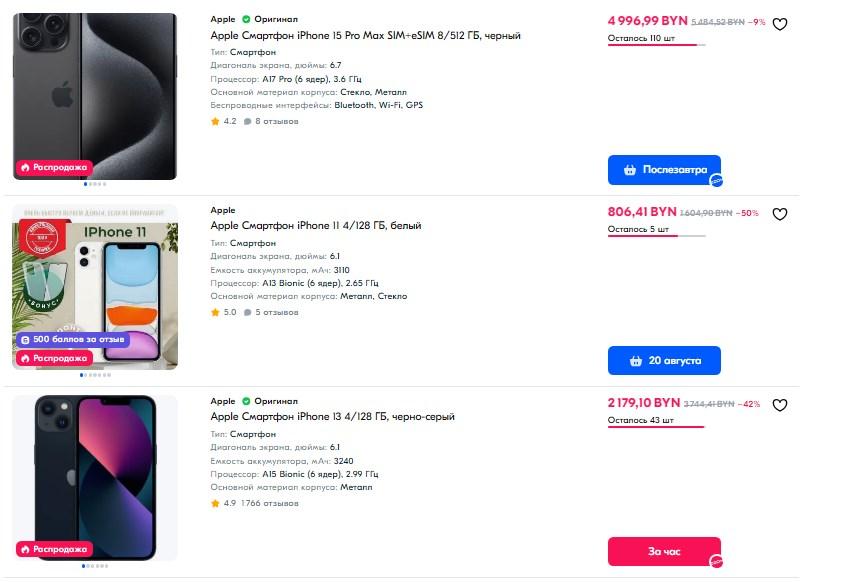
Task: Click star rating 4.2 of iPhone 15
Action: tap(215, 121)
